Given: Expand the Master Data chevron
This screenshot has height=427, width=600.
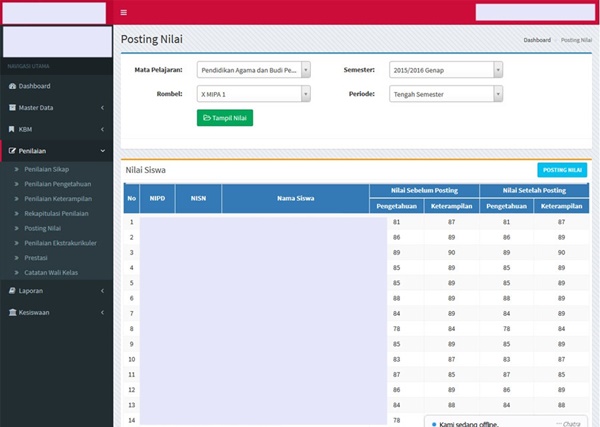Looking at the screenshot, I should [x=103, y=108].
